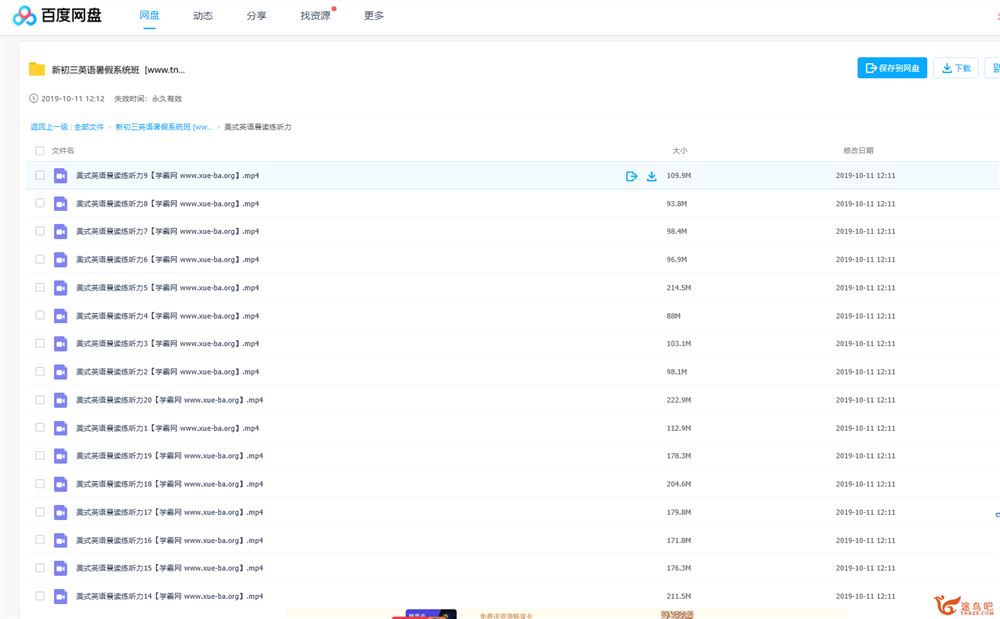Click size value 222.9M

(679, 400)
